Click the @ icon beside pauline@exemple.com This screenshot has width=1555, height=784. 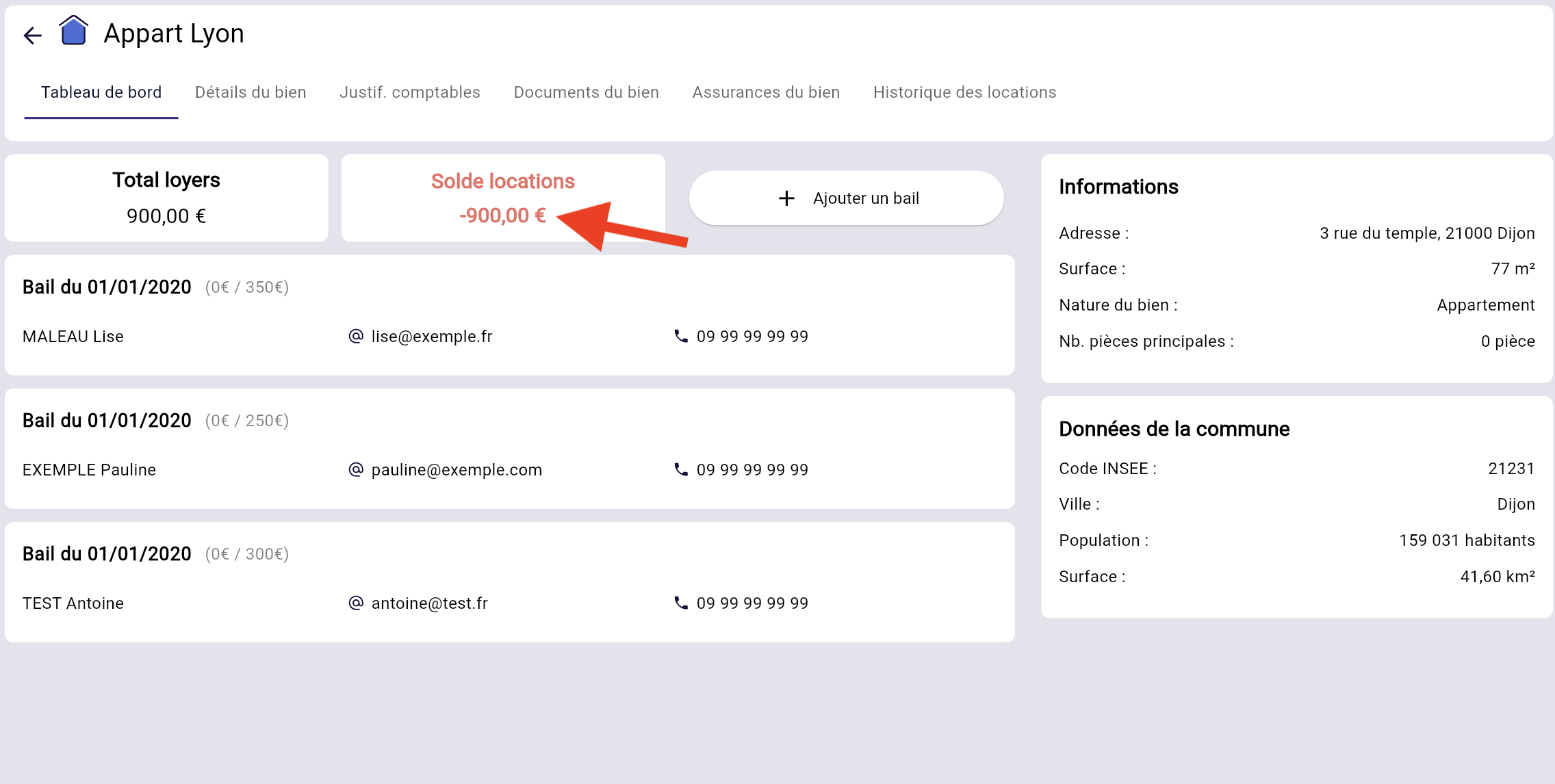click(356, 469)
